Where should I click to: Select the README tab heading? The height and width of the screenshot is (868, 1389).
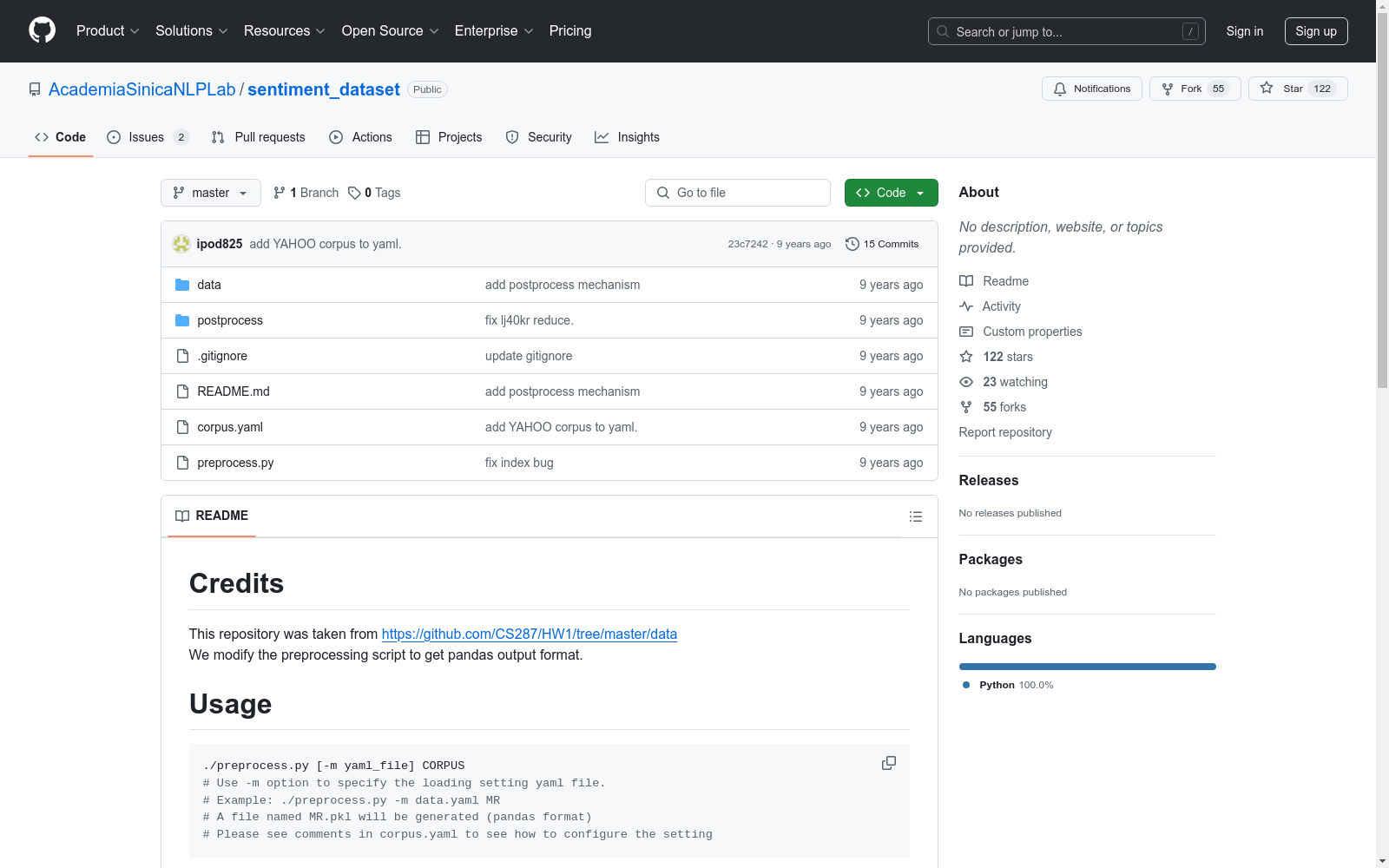click(x=212, y=516)
